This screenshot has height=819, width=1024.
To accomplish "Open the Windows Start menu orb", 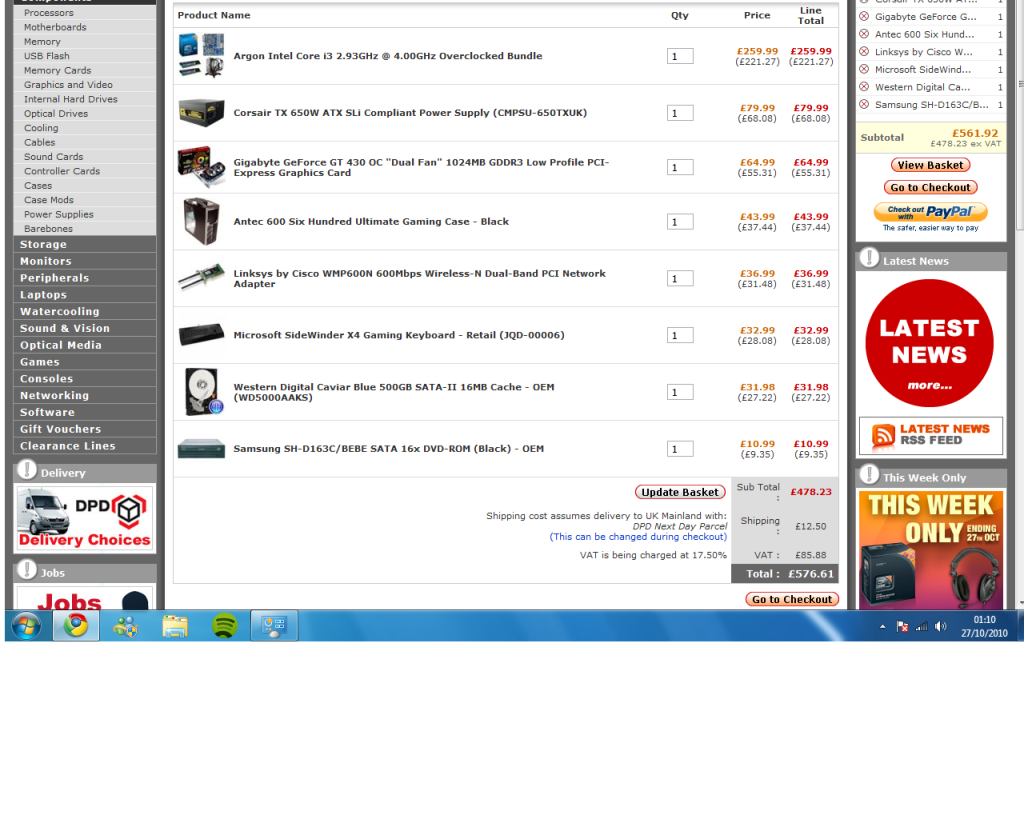I will click(x=26, y=626).
